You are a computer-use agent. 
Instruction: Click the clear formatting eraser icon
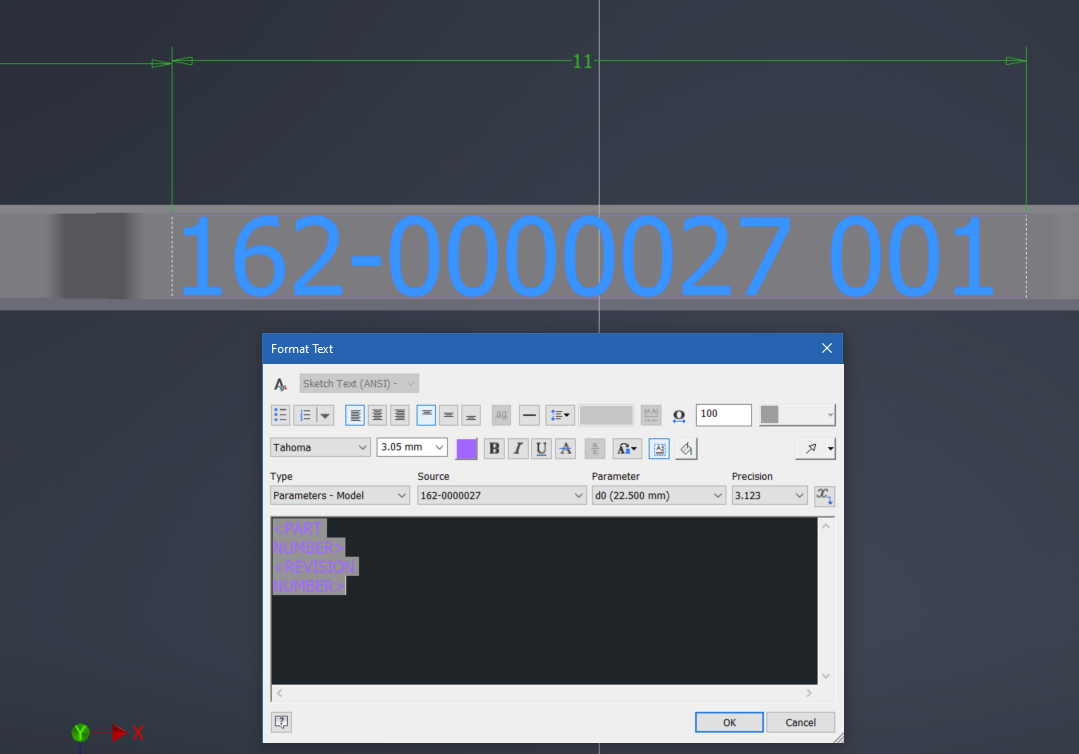click(686, 448)
